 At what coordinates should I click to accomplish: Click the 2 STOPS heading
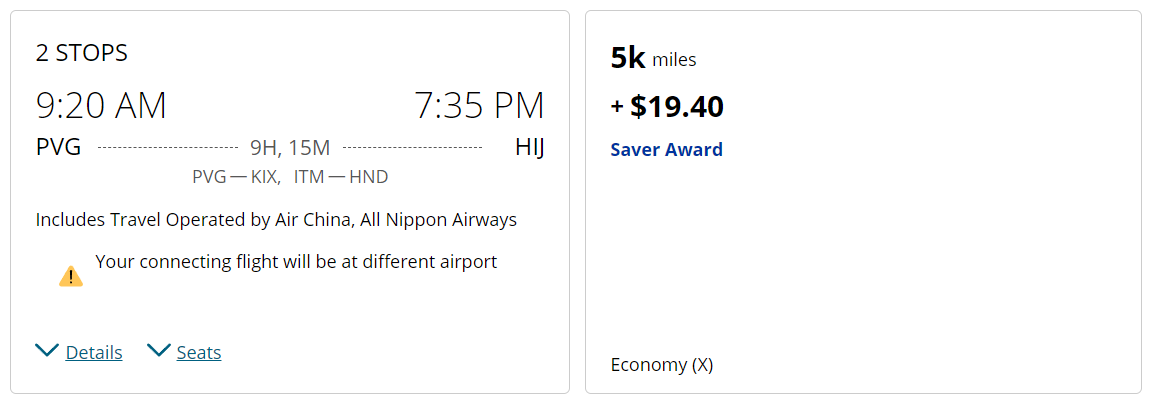point(82,53)
